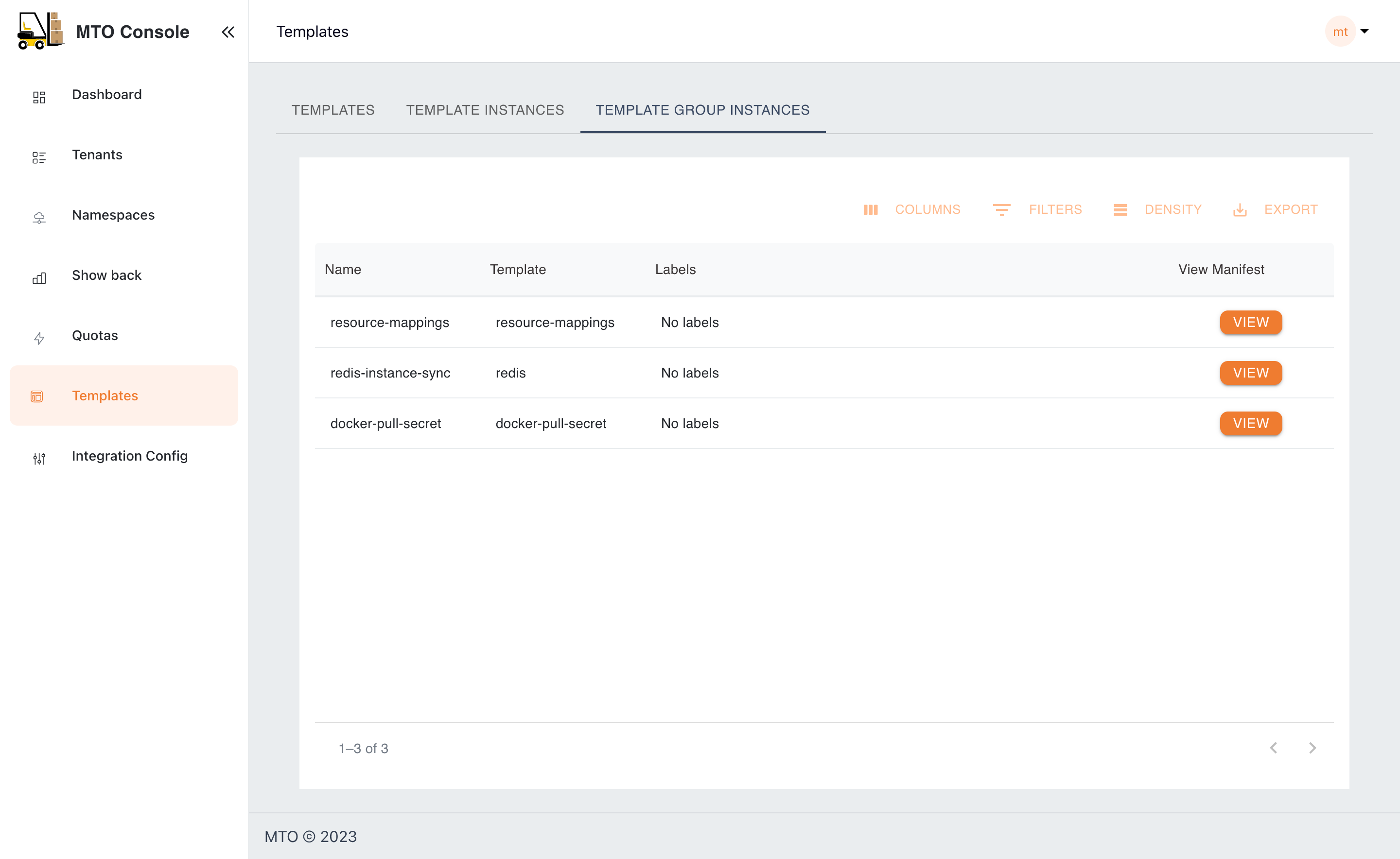Click the 1–3 of 3 pagination text
Image resolution: width=1400 pixels, height=859 pixels.
click(363, 748)
